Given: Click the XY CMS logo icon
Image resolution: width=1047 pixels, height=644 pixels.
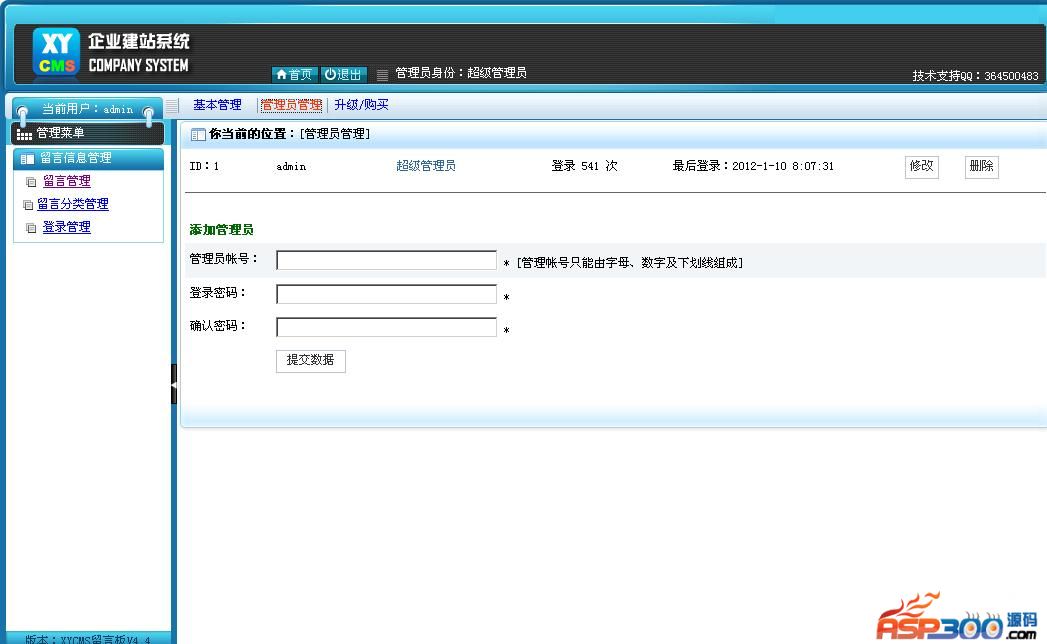Looking at the screenshot, I should pos(56,52).
